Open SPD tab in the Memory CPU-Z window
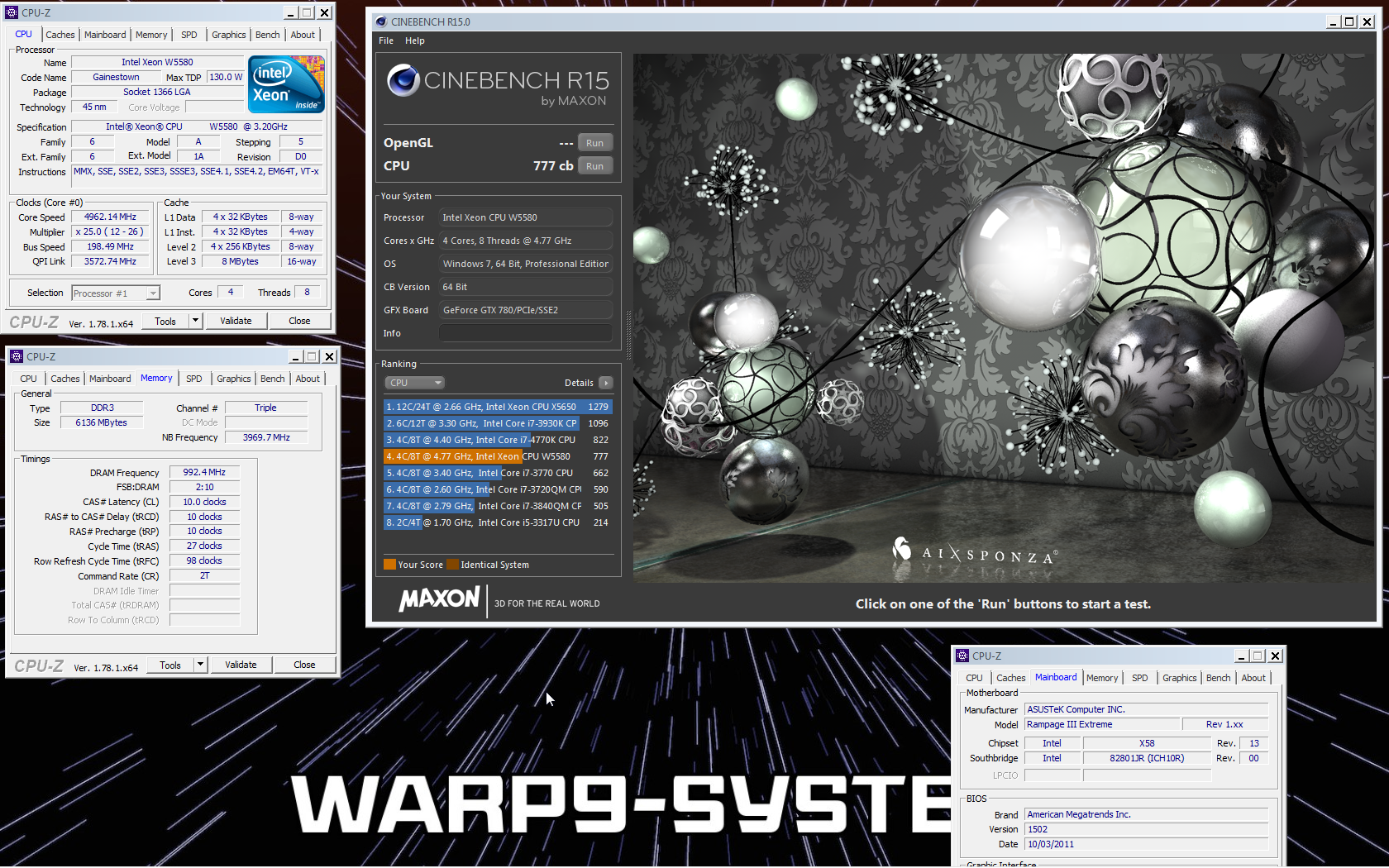The height and width of the screenshot is (868, 1389). pos(194,379)
